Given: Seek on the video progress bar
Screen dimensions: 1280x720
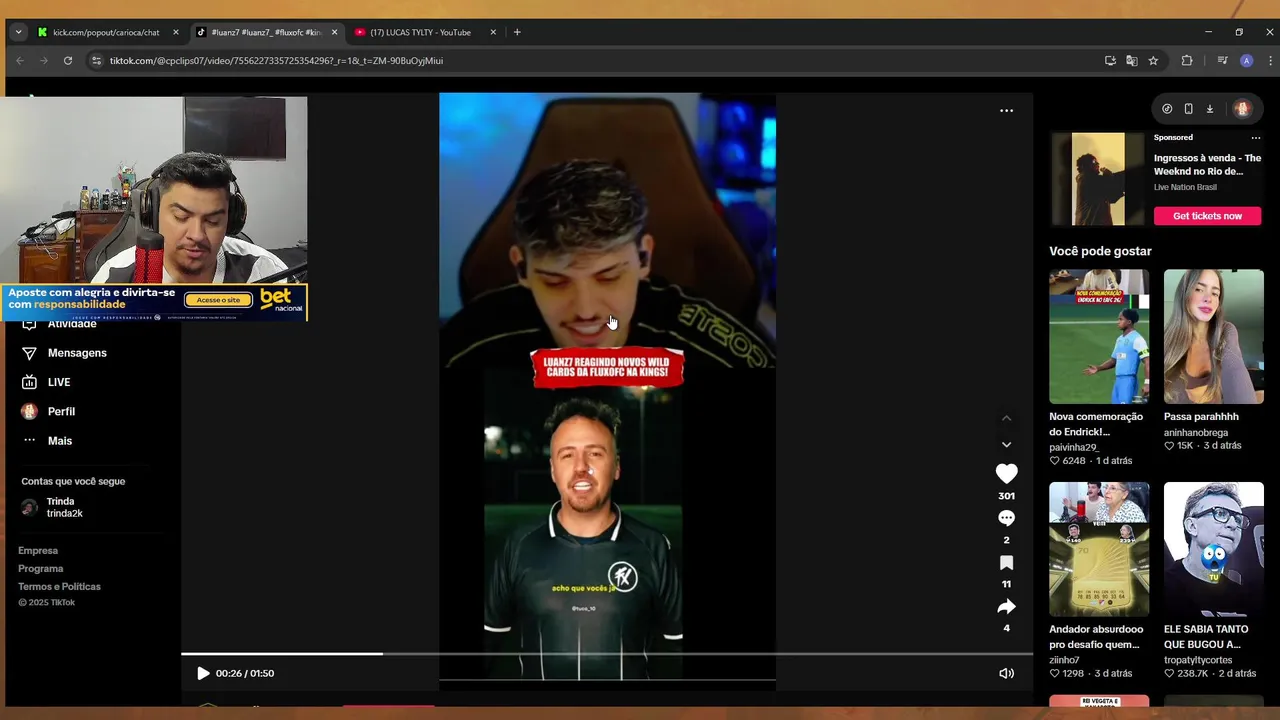Looking at the screenshot, I should pos(606,654).
